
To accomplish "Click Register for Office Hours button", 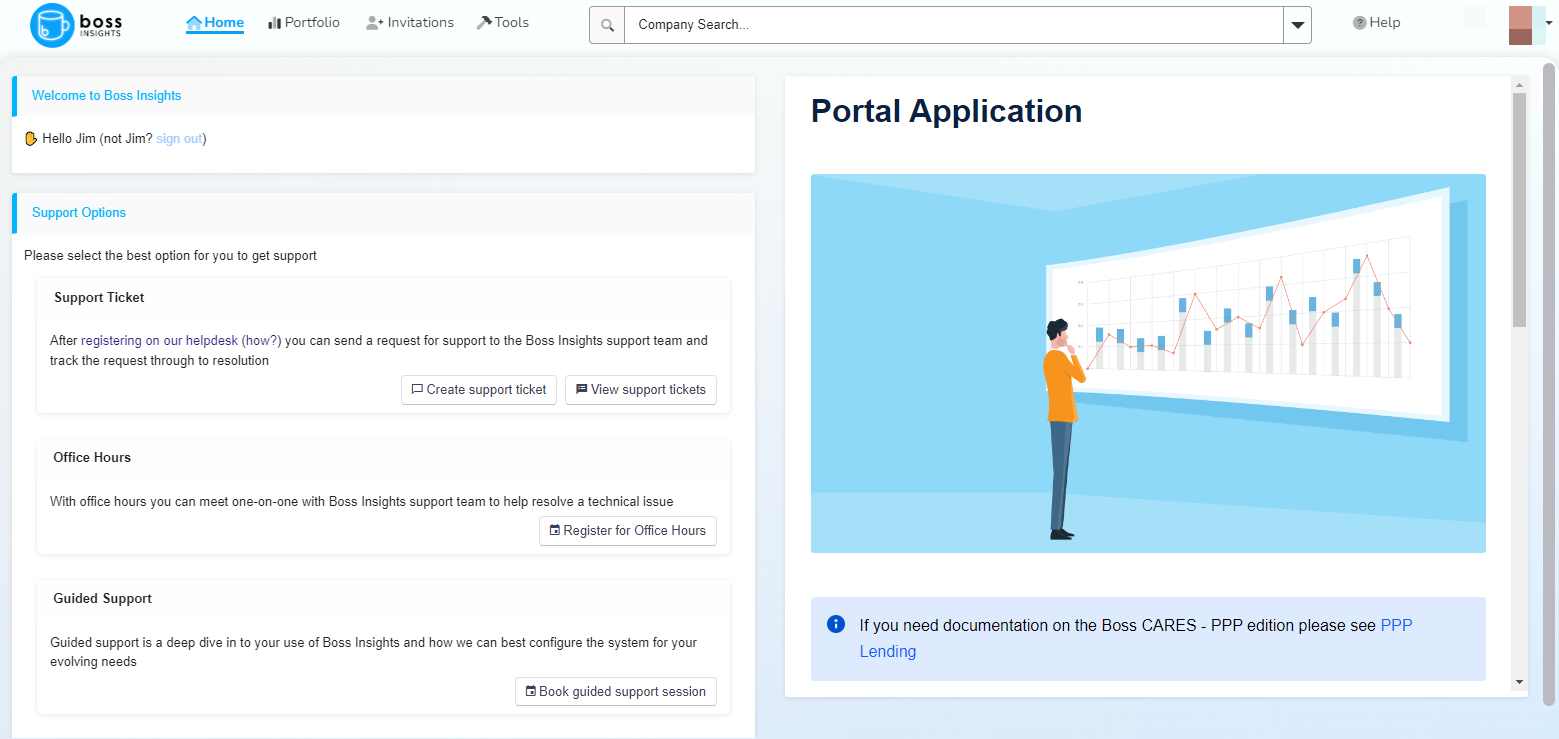I will pyautogui.click(x=628, y=531).
